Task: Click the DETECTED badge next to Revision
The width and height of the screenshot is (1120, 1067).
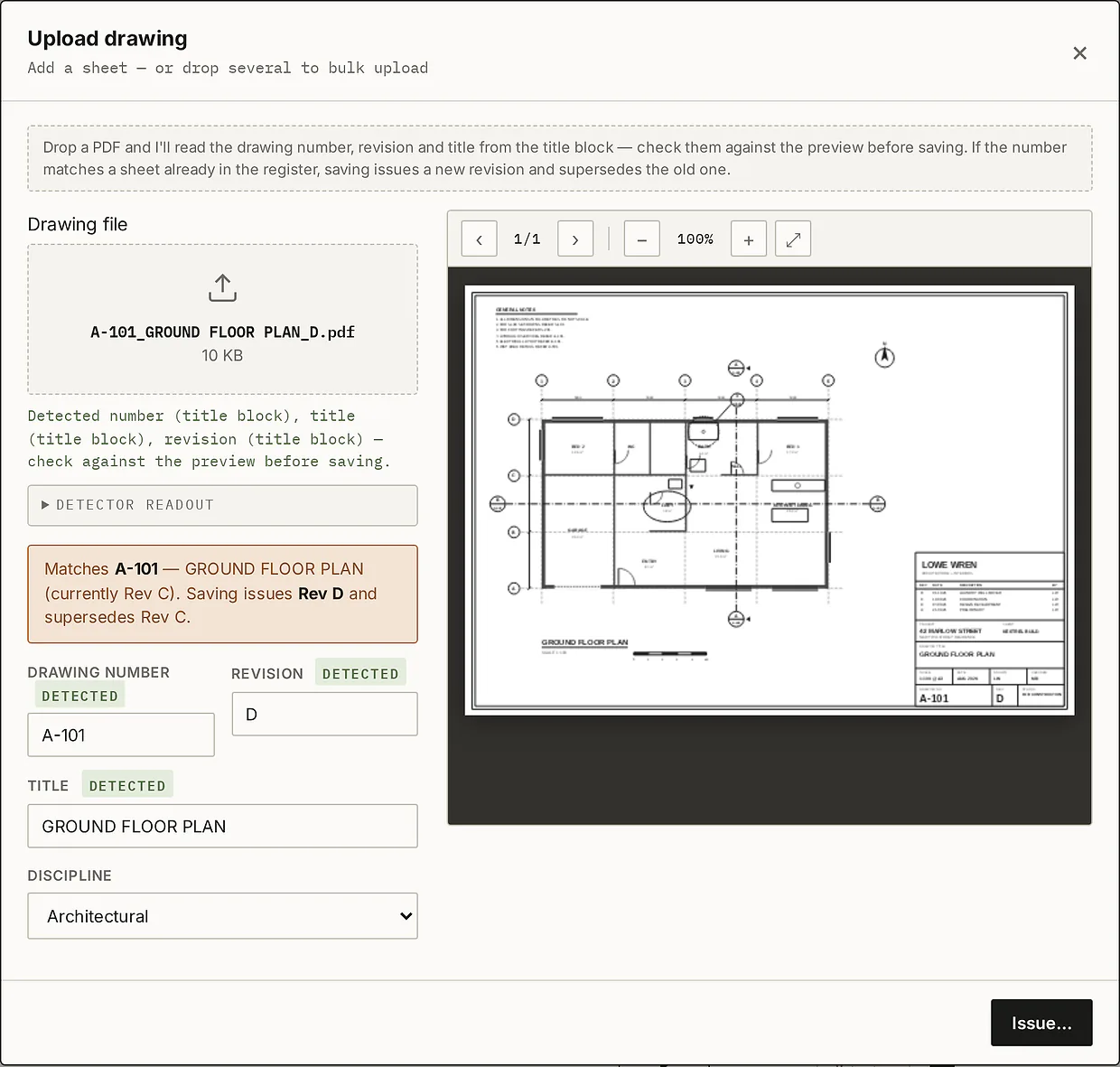Action: click(x=360, y=673)
